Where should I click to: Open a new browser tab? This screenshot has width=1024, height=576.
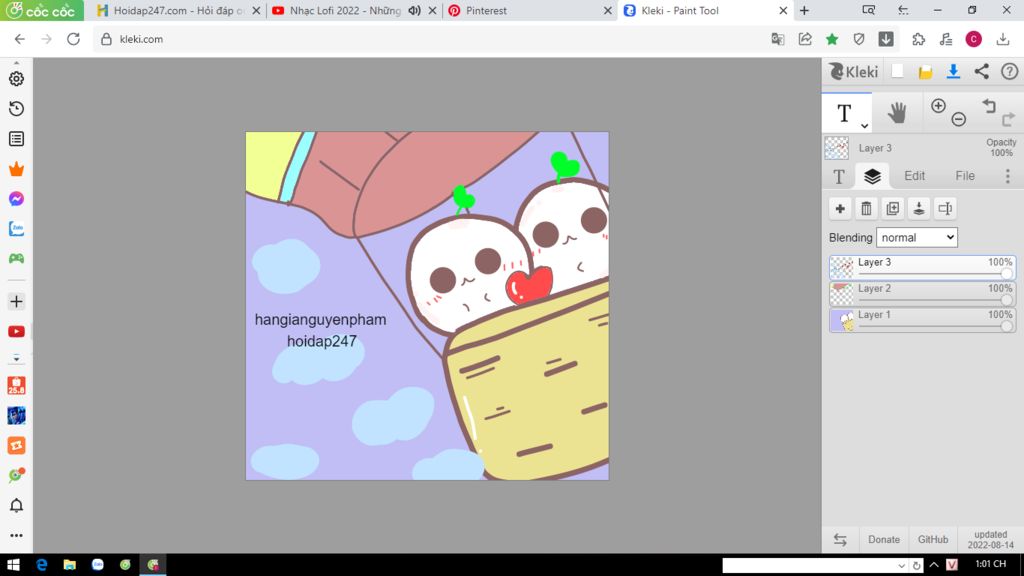tap(804, 10)
